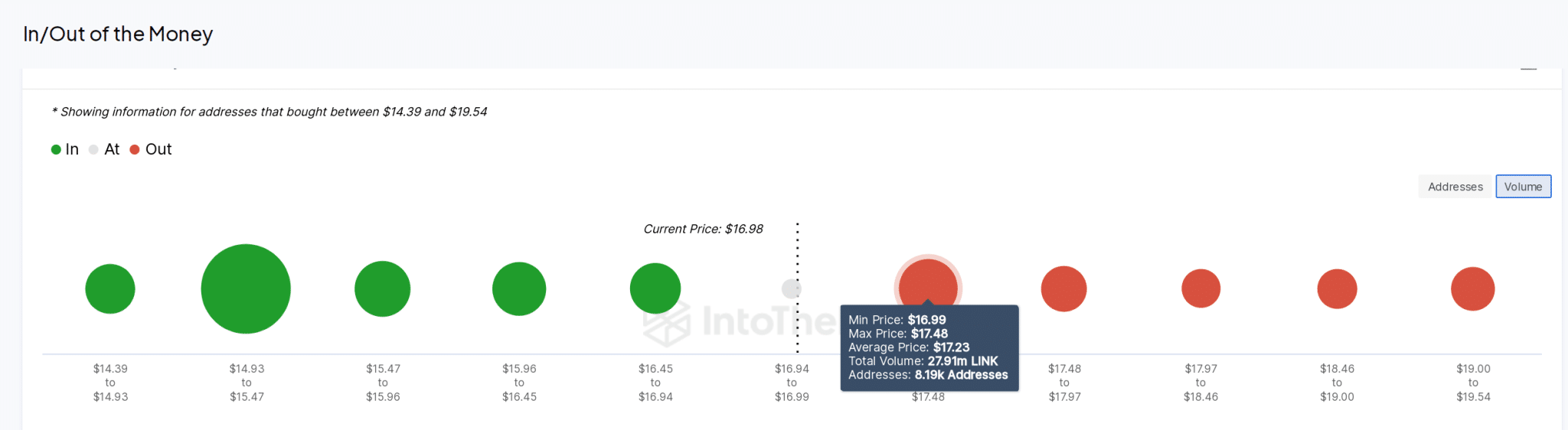Click the Total Volume tooltip box
This screenshot has width=1568, height=430.
click(x=929, y=348)
